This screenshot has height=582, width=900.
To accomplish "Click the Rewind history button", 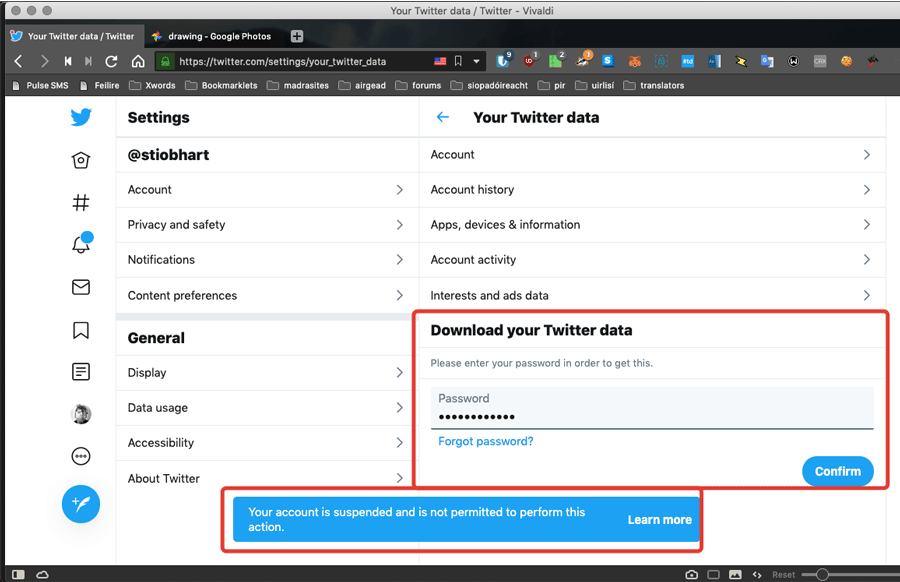I will pyautogui.click(x=68, y=61).
